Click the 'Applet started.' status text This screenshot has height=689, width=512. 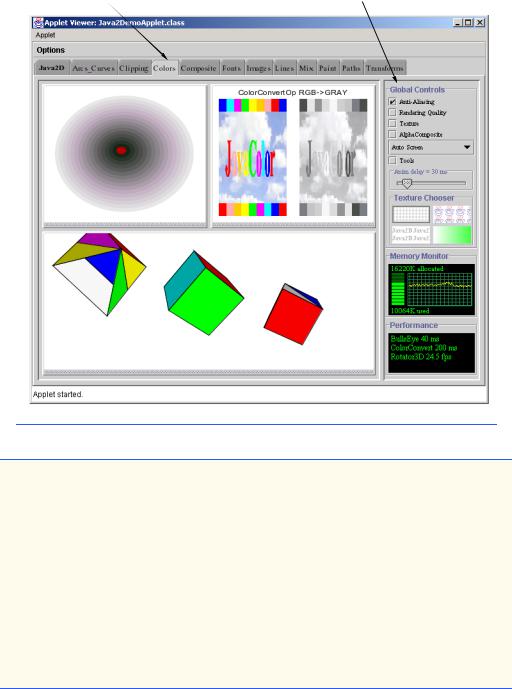pos(58,395)
